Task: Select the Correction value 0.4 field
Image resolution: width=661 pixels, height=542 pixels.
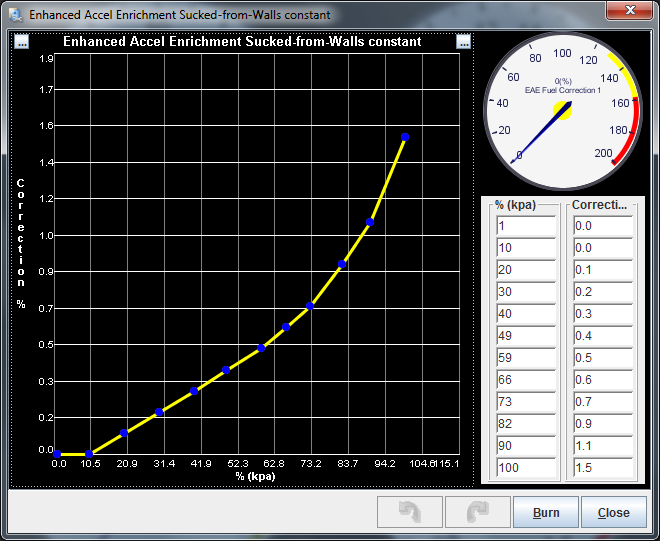Action: point(602,335)
